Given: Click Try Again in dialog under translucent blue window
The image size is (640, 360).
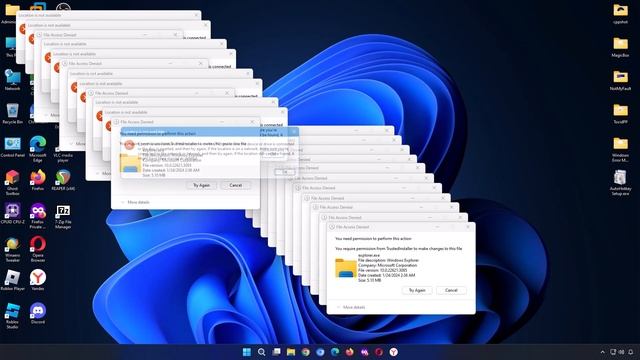Looking at the screenshot, I should 201,185.
